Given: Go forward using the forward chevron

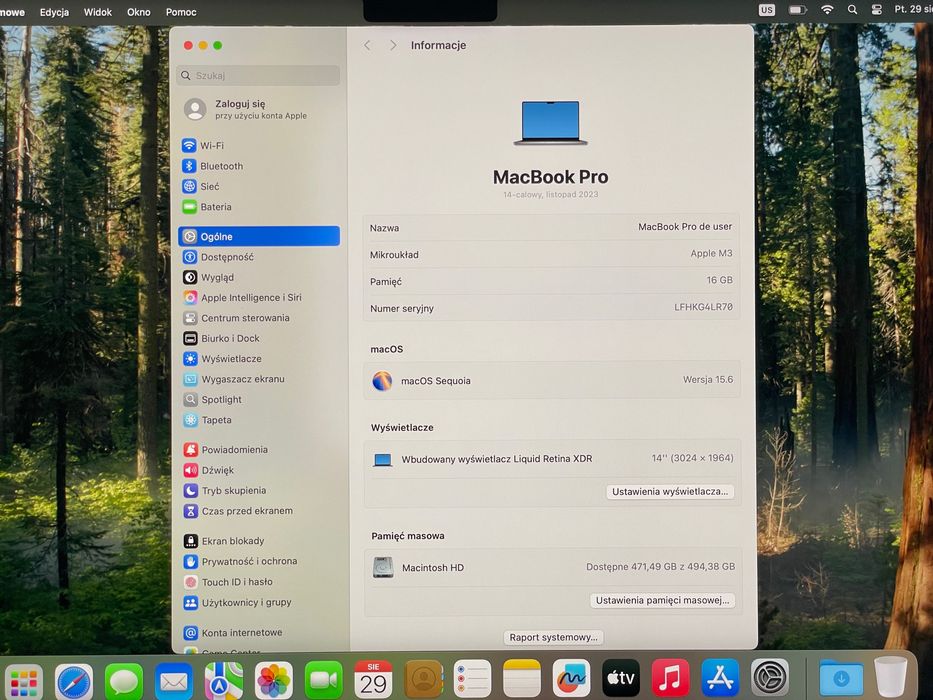Looking at the screenshot, I should tap(393, 45).
